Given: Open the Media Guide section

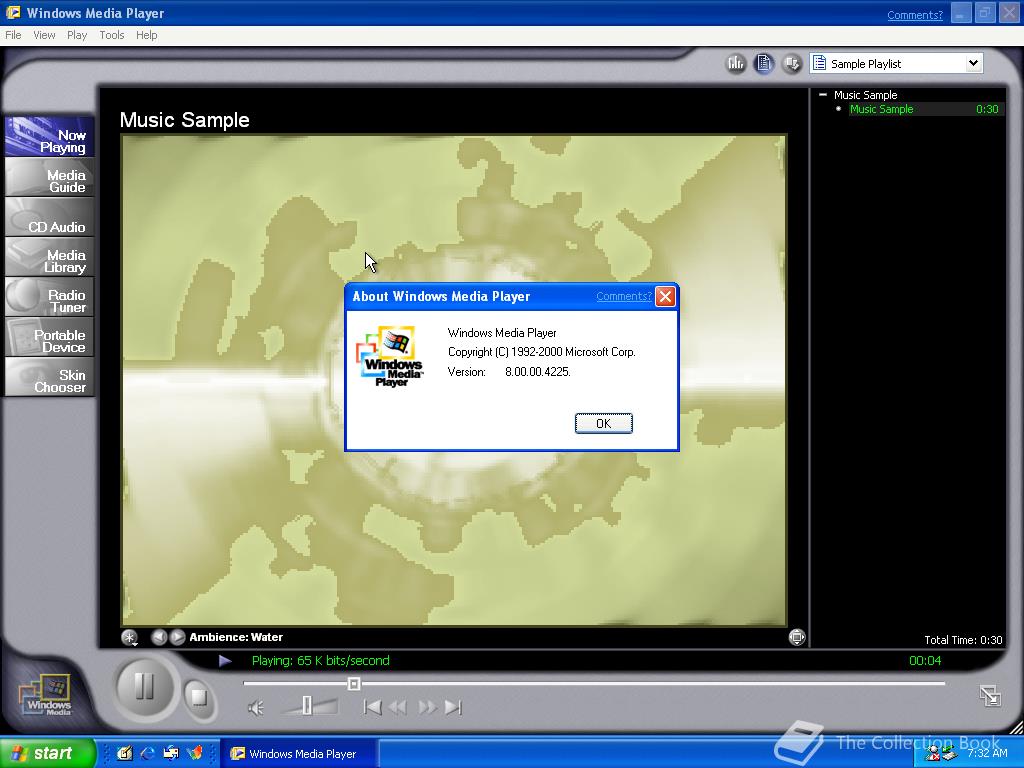Looking at the screenshot, I should point(50,177).
